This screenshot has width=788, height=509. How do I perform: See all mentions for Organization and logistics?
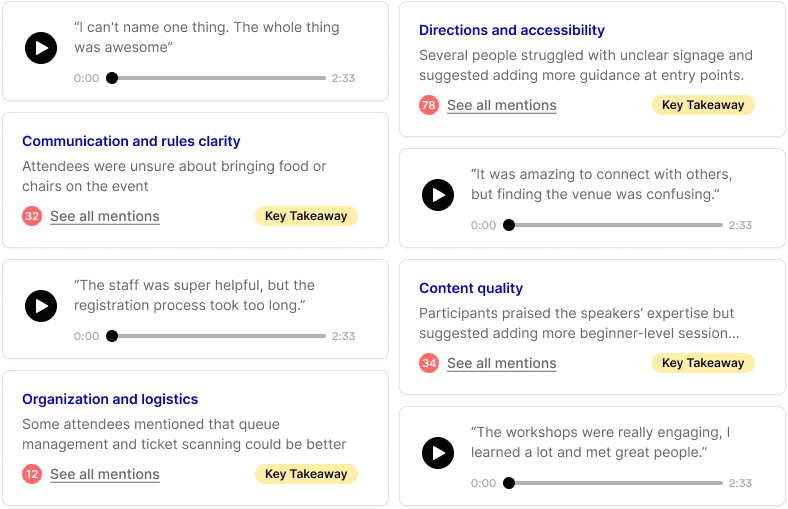tap(104, 474)
